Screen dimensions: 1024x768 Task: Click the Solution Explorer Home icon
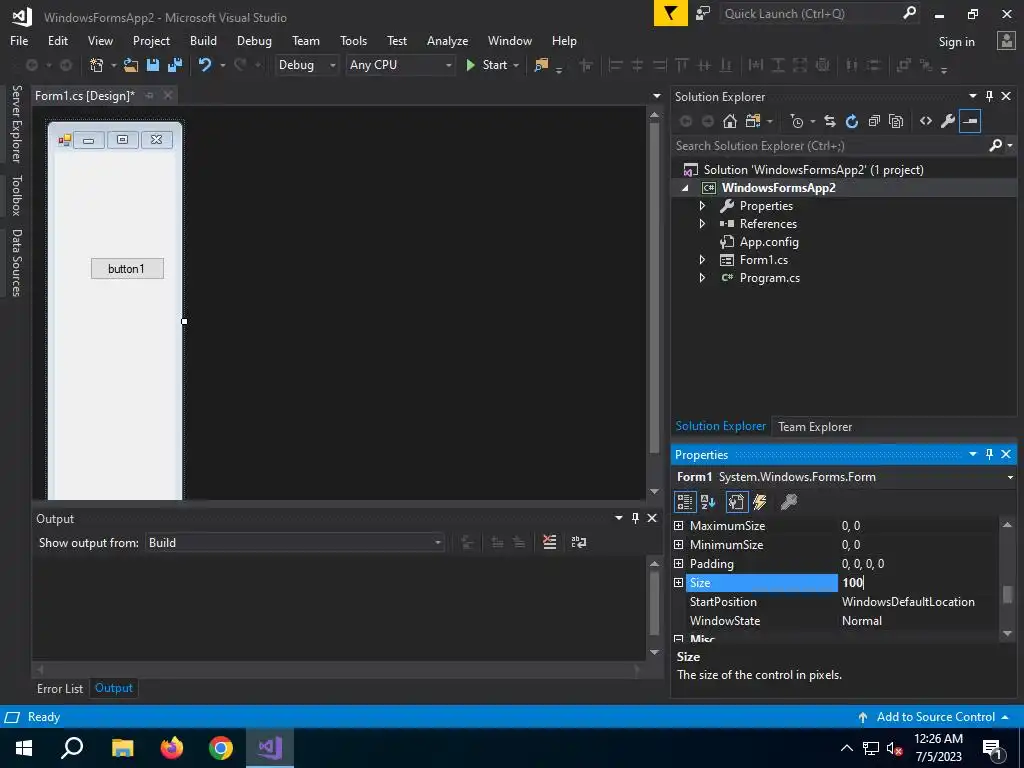[729, 121]
